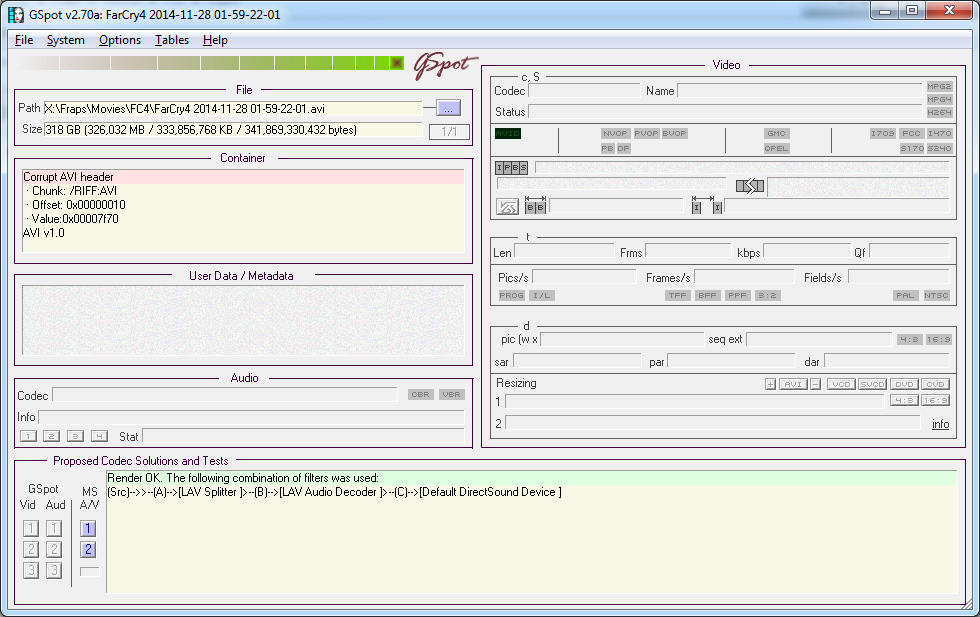Click the Path input field

pyautogui.click(x=233, y=108)
